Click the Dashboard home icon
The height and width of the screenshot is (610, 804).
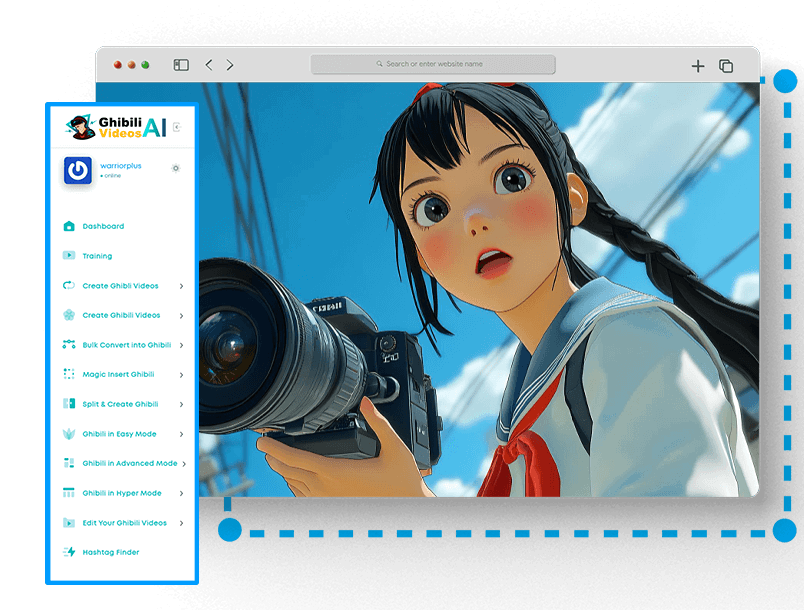tap(69, 226)
